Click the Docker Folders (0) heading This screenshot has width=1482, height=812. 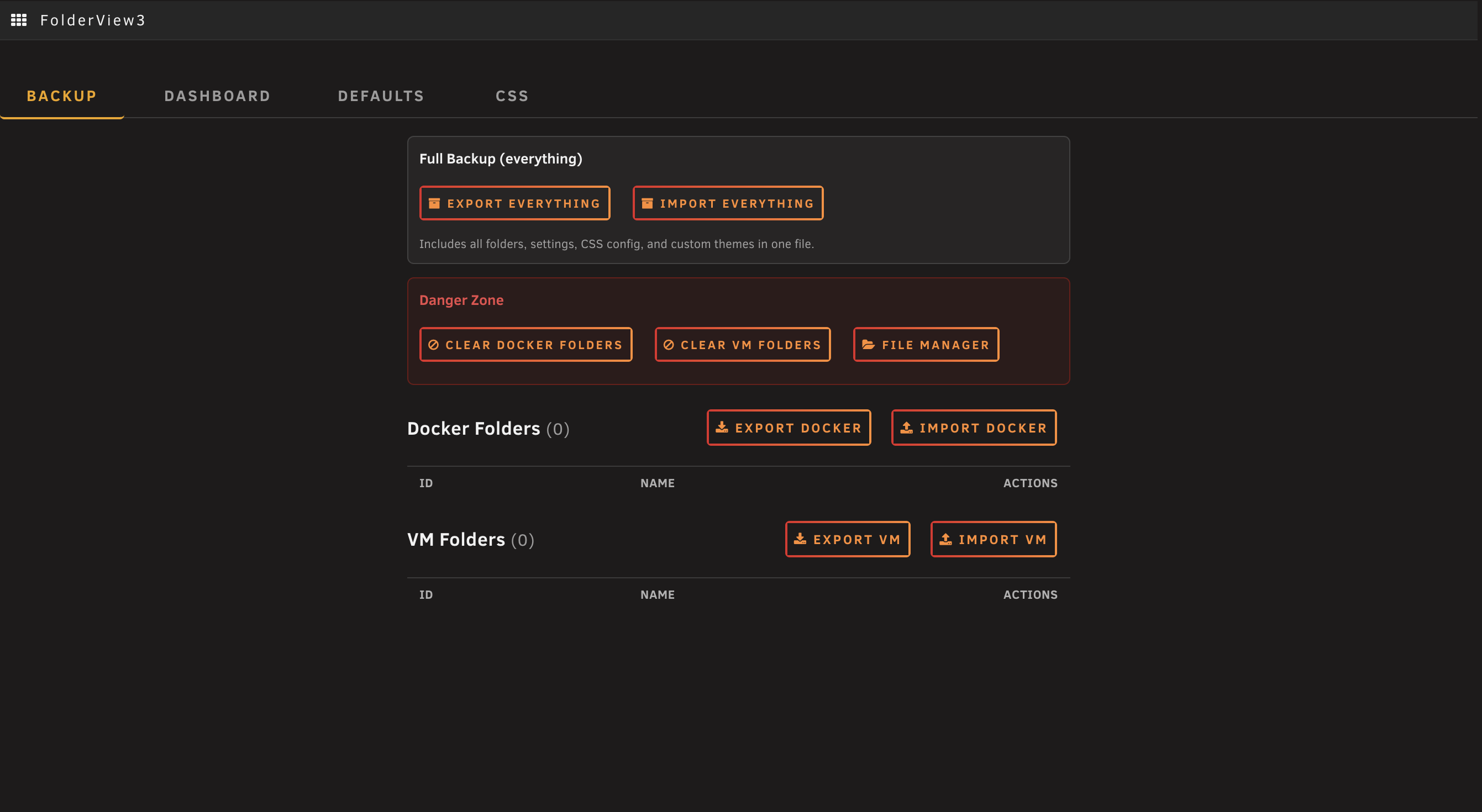(488, 429)
